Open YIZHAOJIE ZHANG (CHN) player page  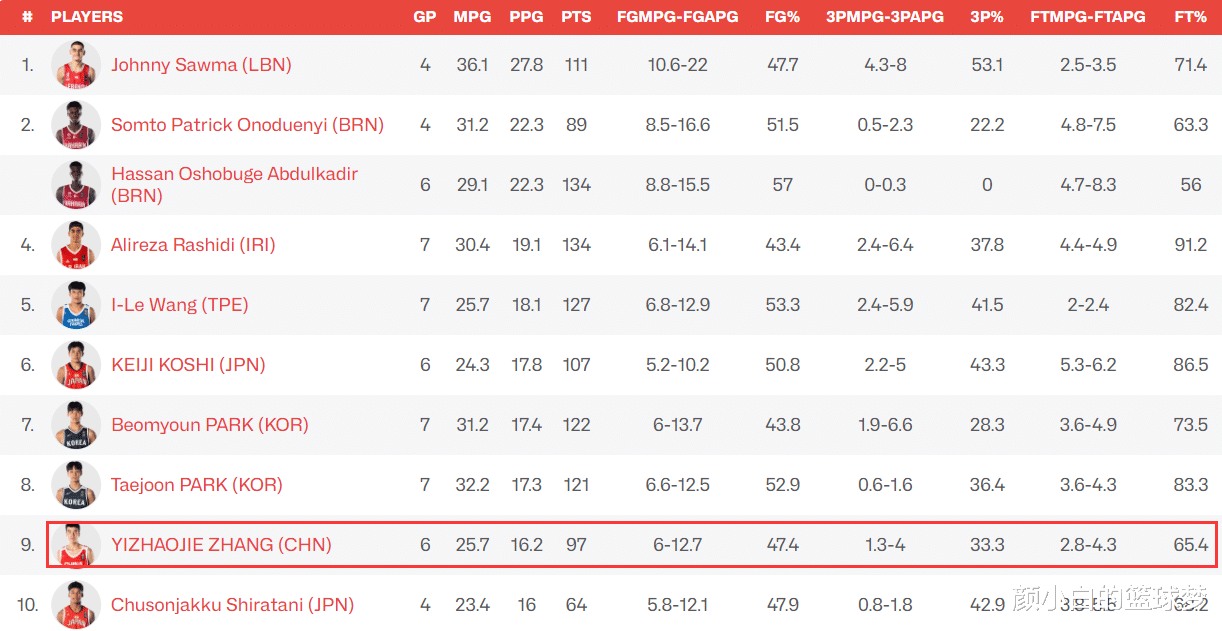tap(221, 545)
